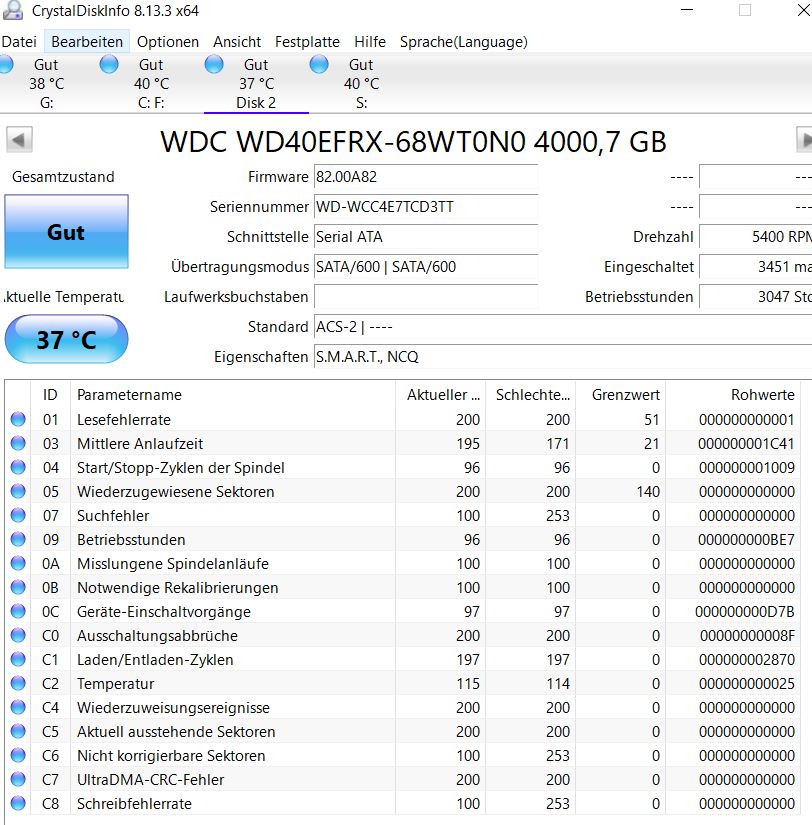The image size is (812, 825).
Task: Click the empty Laufwerksbuchstaben field
Action: [x=426, y=297]
